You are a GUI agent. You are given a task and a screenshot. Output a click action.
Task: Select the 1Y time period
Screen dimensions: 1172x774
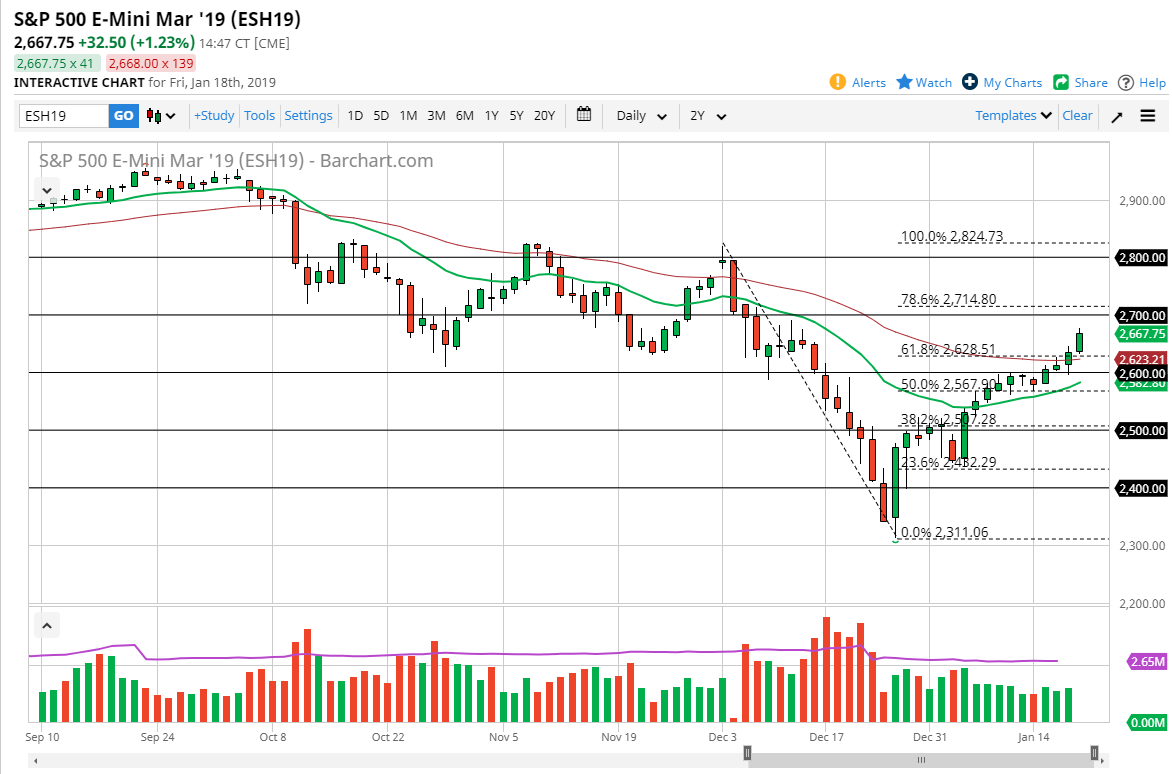pos(491,116)
